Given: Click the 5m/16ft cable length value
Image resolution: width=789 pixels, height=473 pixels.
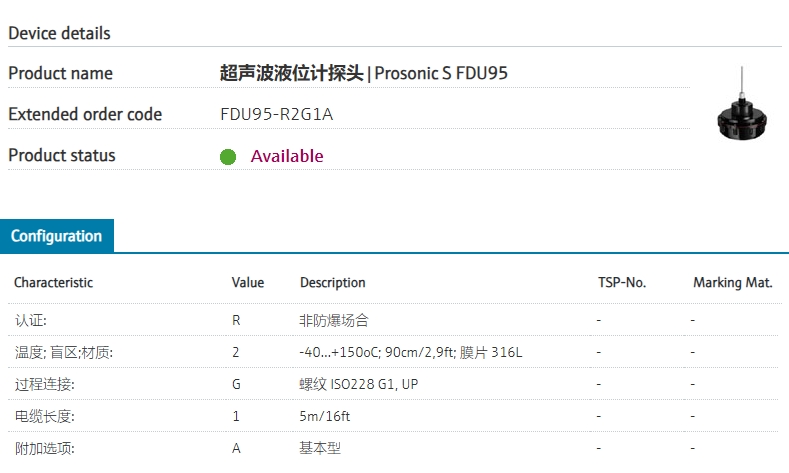Looking at the screenshot, I should pos(325,416).
